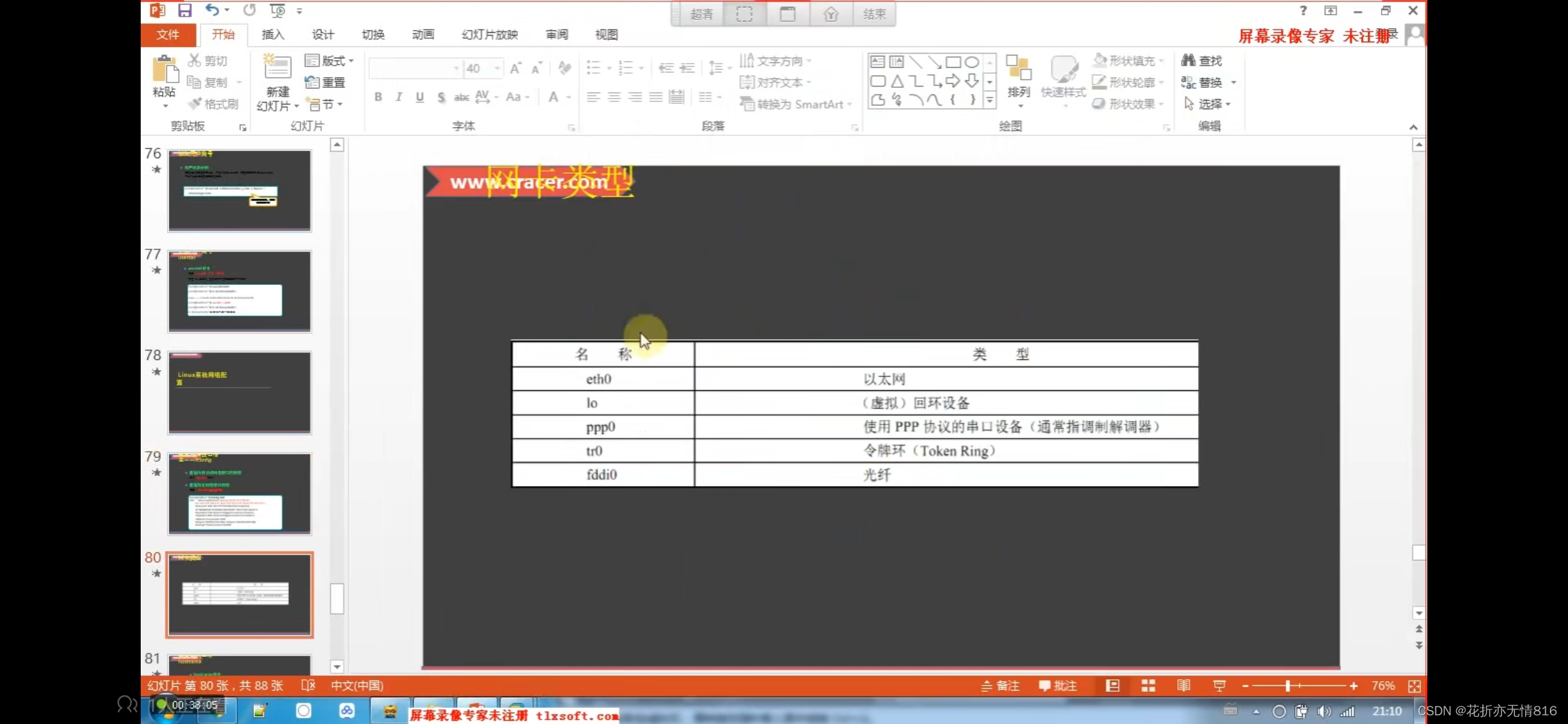Click the zoom in plus button
This screenshot has height=724, width=1568.
coord(1354,686)
